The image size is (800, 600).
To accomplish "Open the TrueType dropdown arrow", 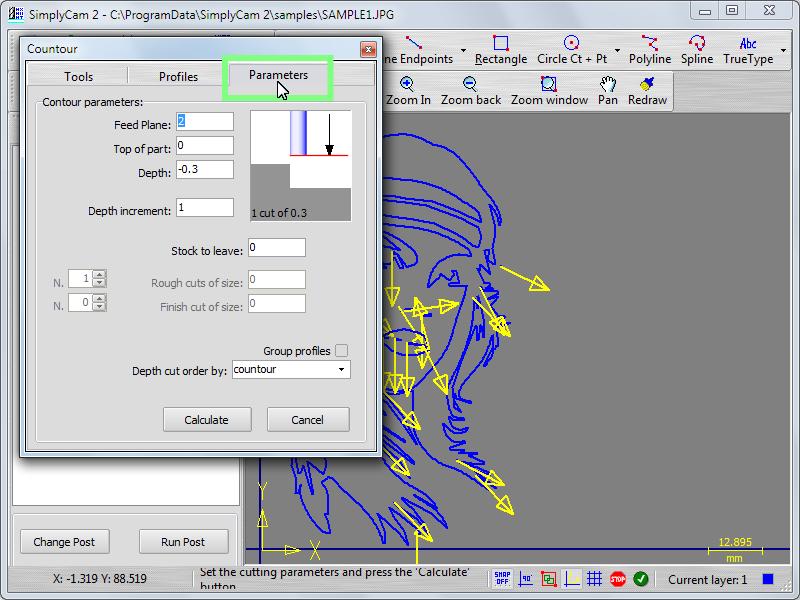I will [x=783, y=51].
